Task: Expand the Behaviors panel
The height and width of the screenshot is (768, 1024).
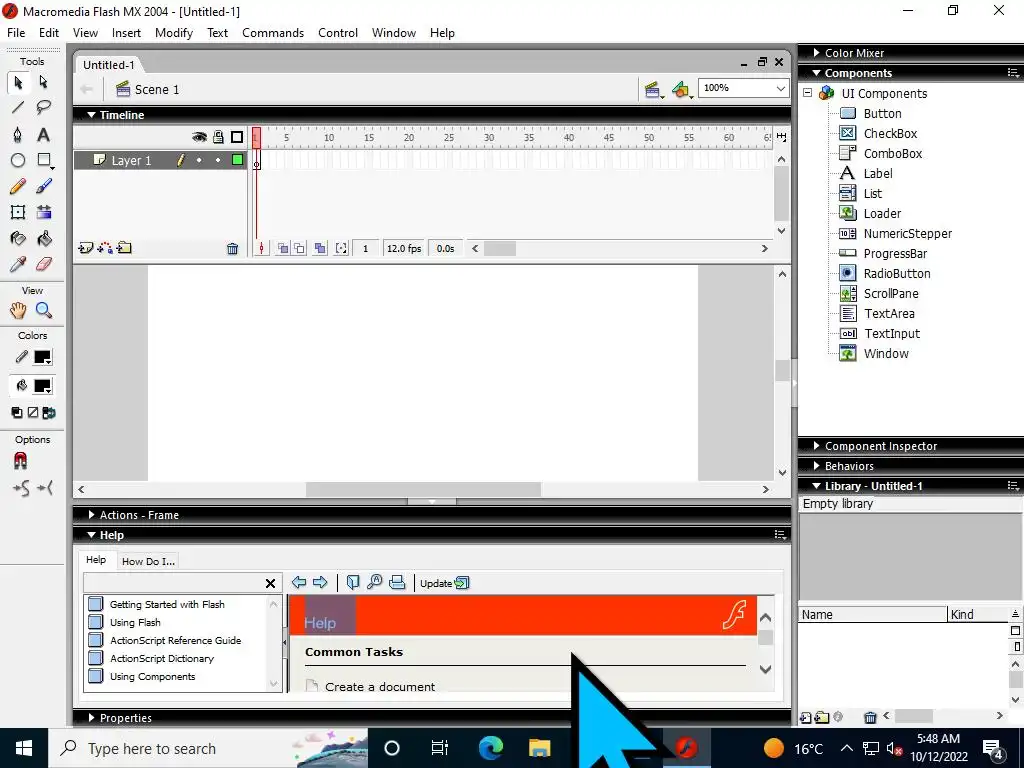Action: [x=816, y=466]
